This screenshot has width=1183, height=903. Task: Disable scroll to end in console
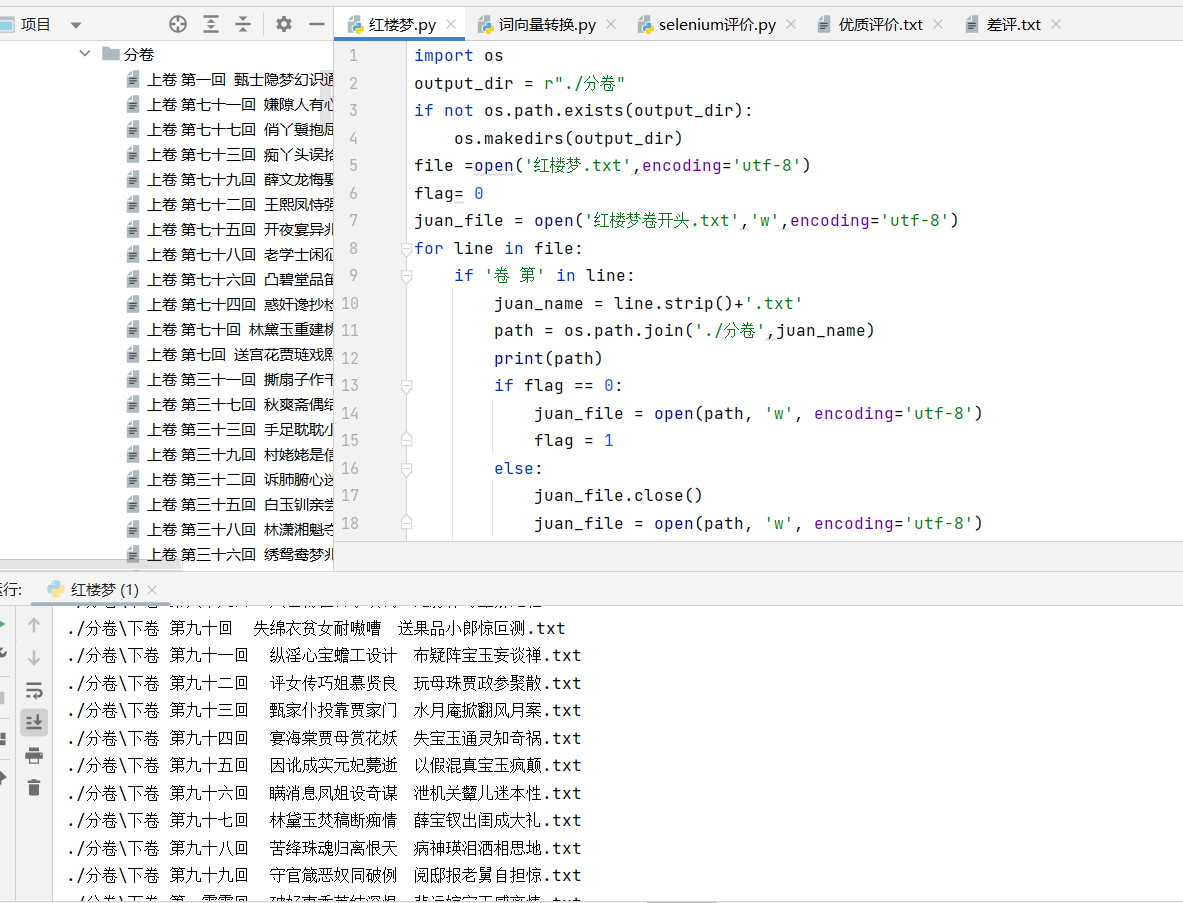pyautogui.click(x=33, y=722)
